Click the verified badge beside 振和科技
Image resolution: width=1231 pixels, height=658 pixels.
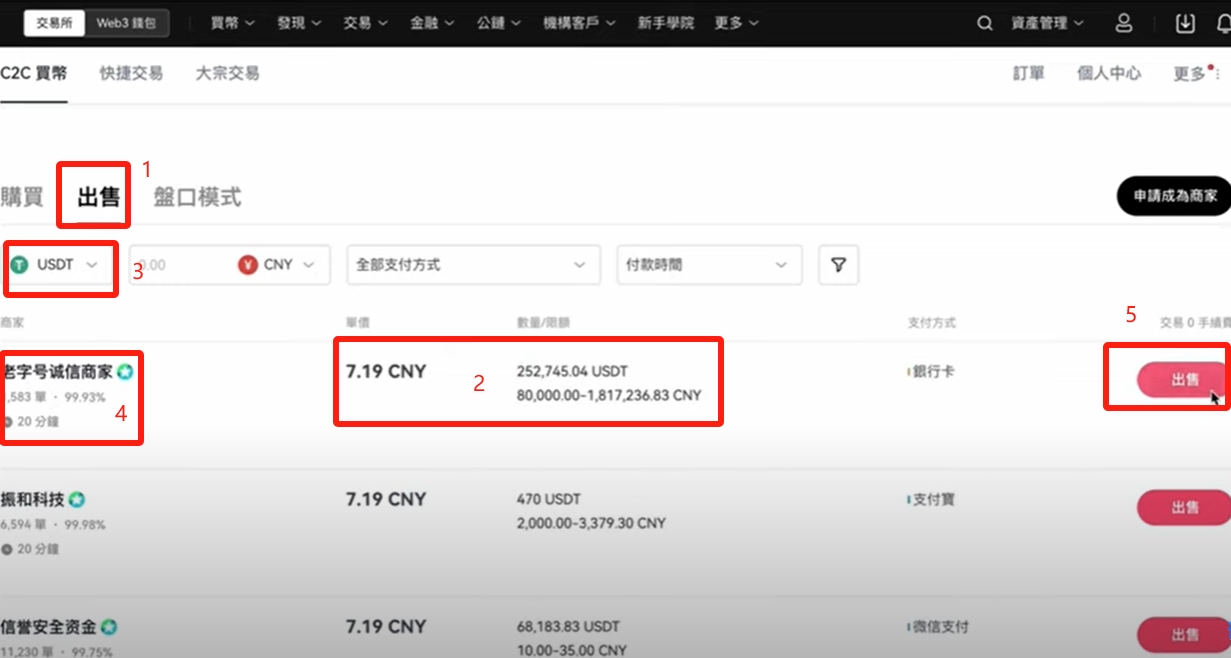point(77,499)
